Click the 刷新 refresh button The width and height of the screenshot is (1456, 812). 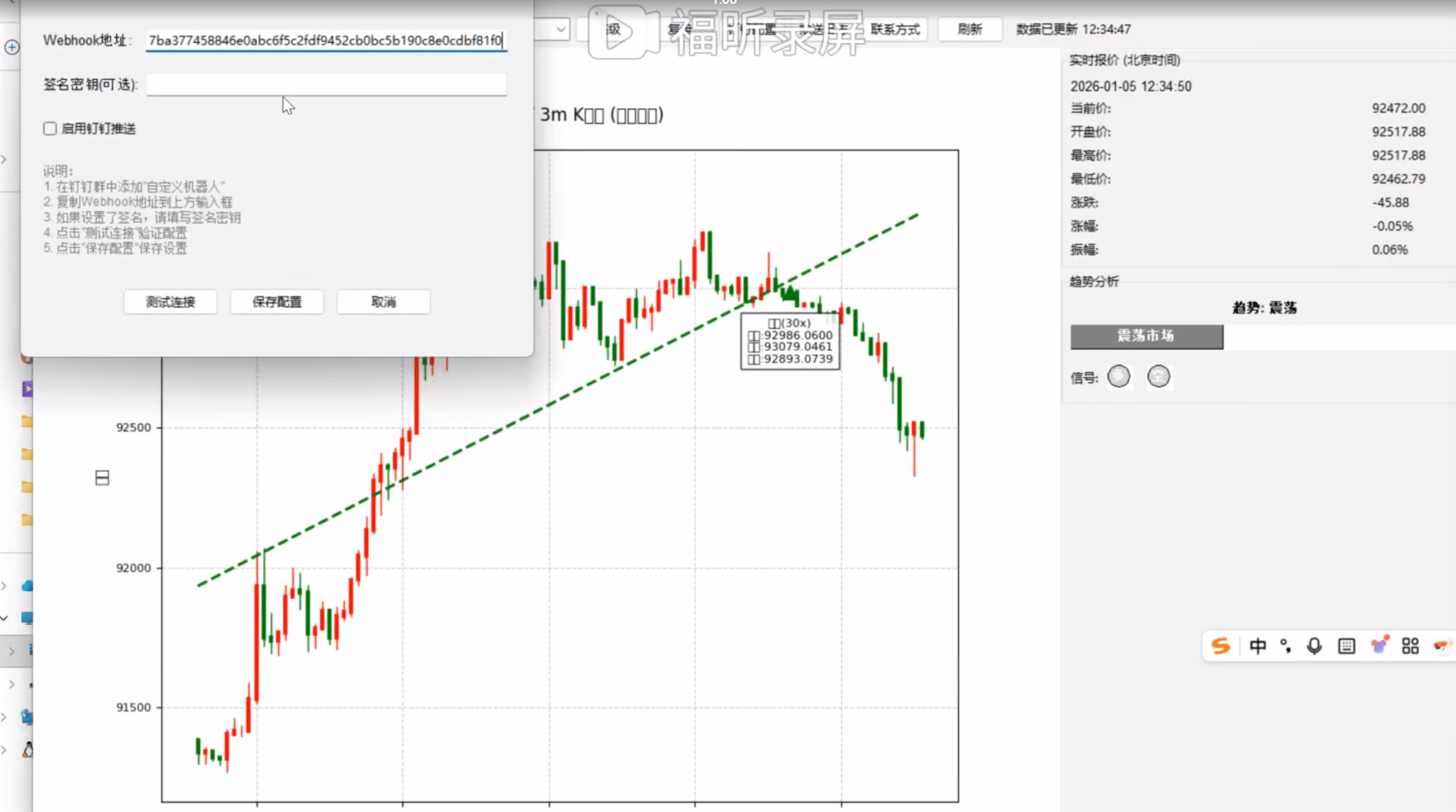coord(969,29)
